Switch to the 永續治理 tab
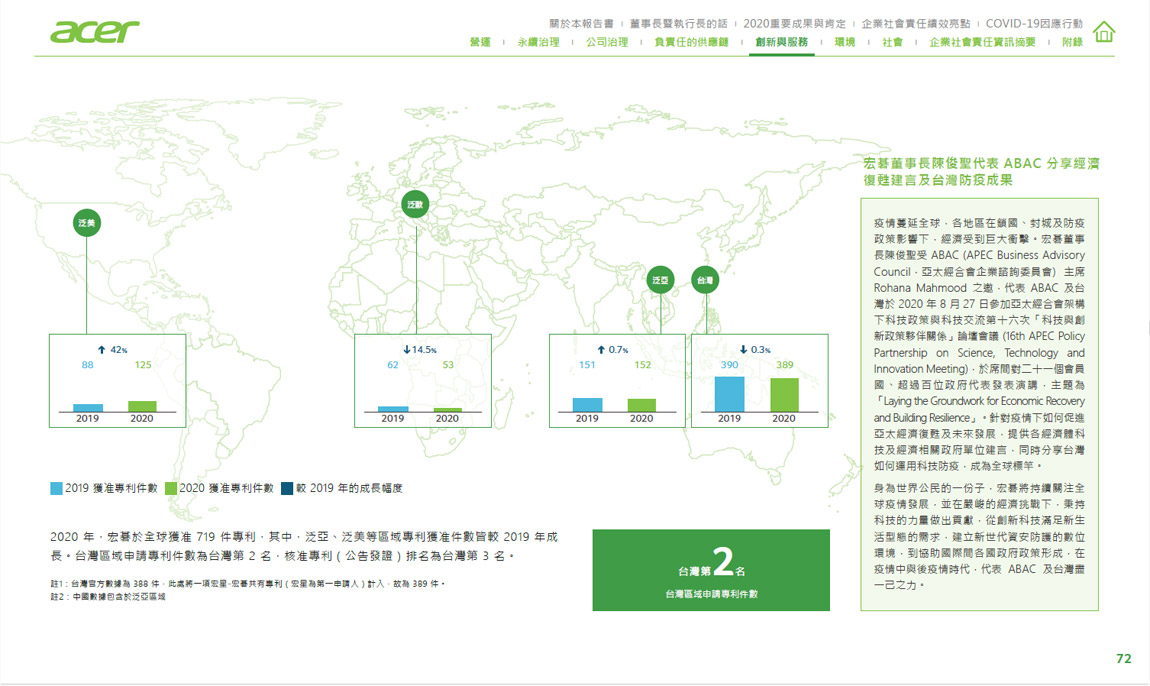 click(x=538, y=43)
